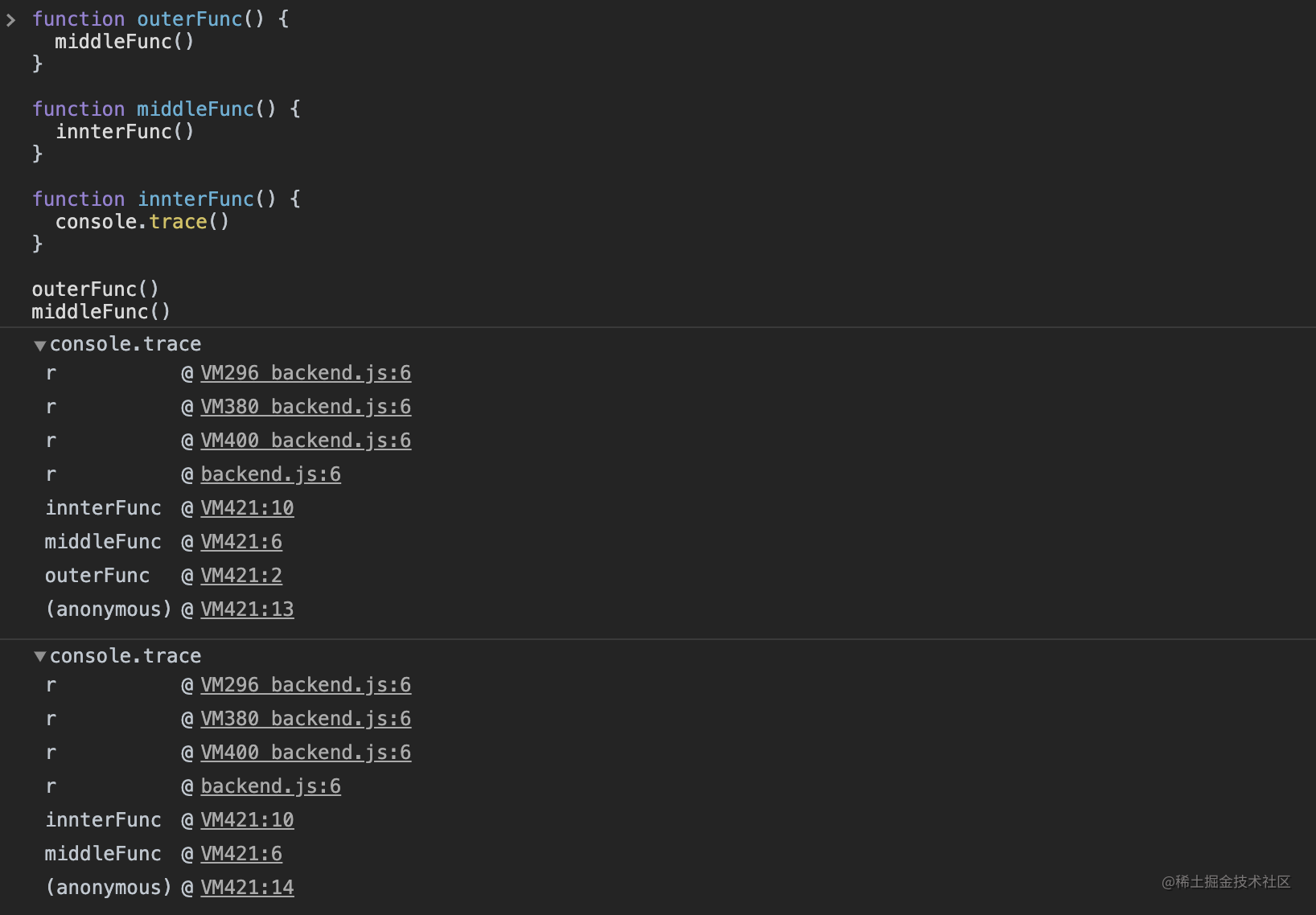Open VM421:10 link in second trace
Viewport: 1316px width, 915px height.
pos(247,820)
